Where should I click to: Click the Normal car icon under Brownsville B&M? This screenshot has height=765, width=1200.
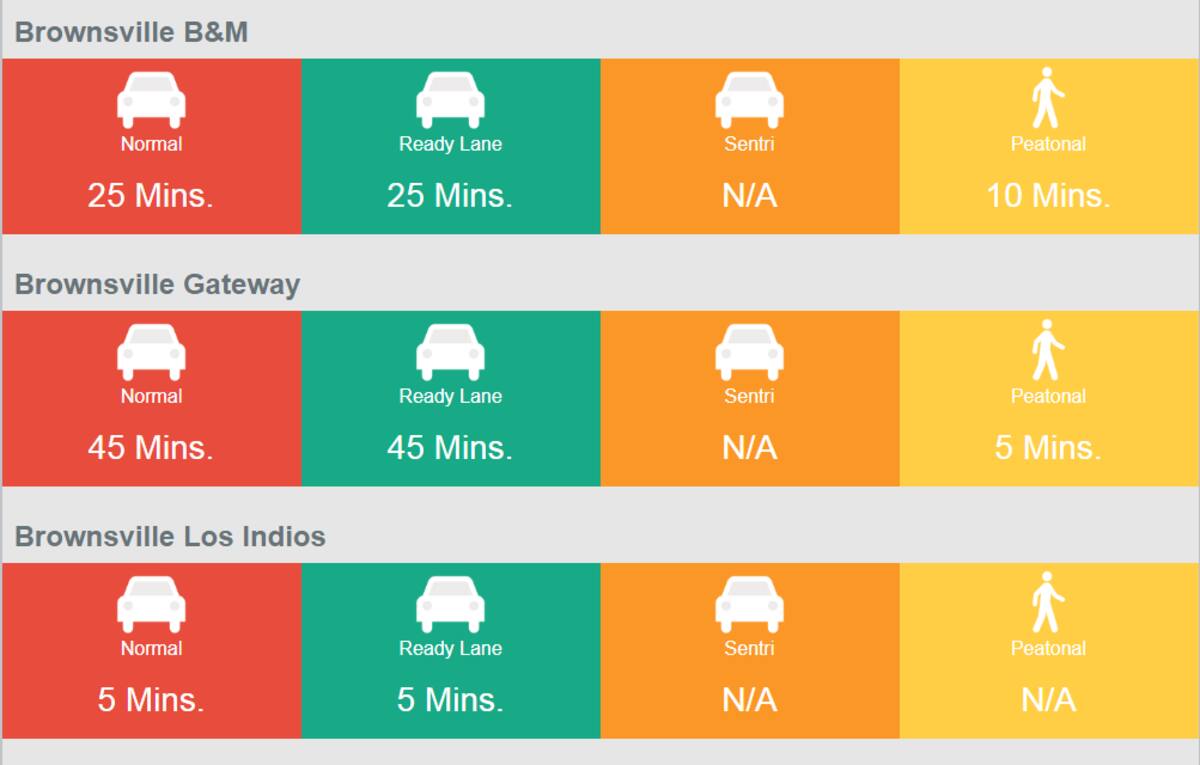[x=151, y=100]
